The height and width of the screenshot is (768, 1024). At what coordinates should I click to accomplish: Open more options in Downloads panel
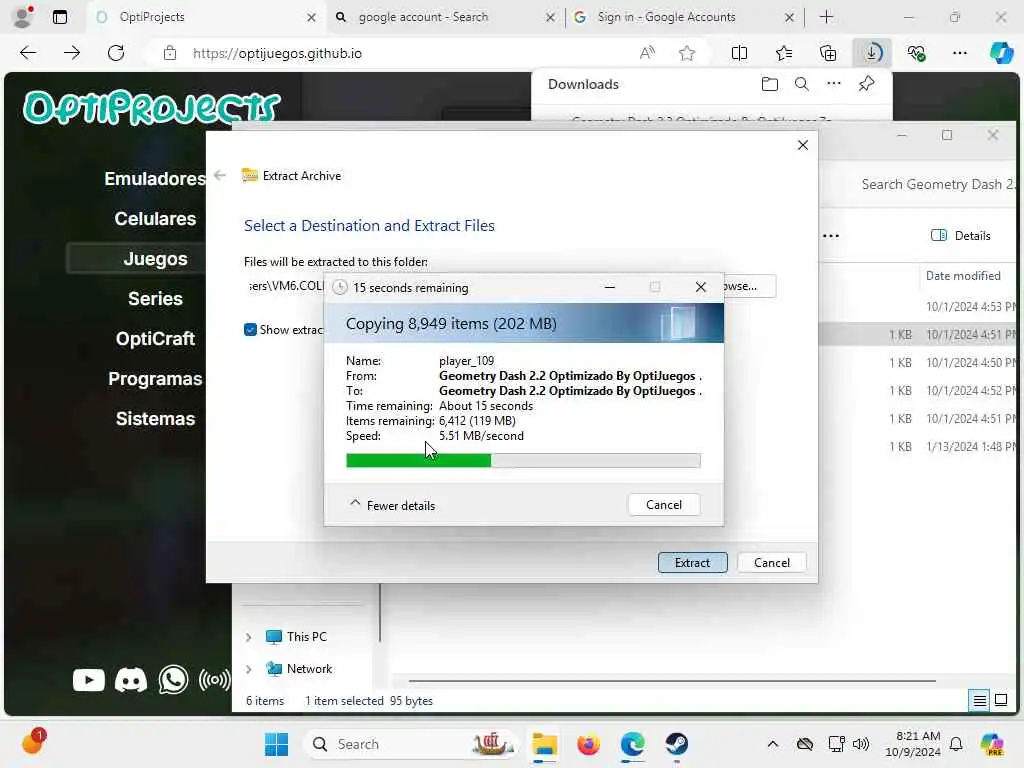pyautogui.click(x=834, y=84)
